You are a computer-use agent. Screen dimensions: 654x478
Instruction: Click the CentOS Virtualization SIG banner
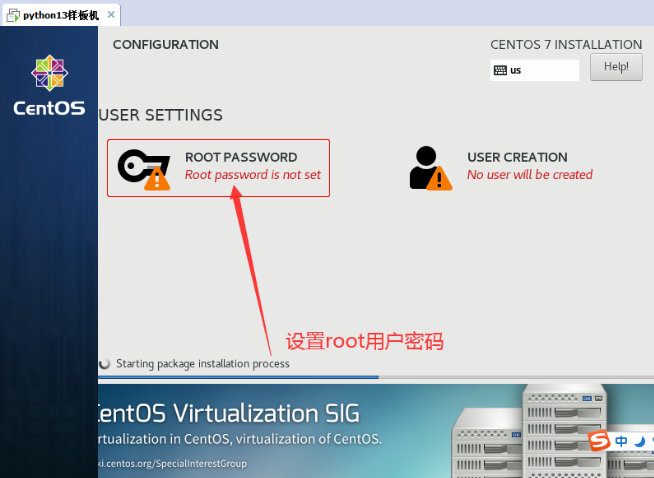[x=376, y=431]
